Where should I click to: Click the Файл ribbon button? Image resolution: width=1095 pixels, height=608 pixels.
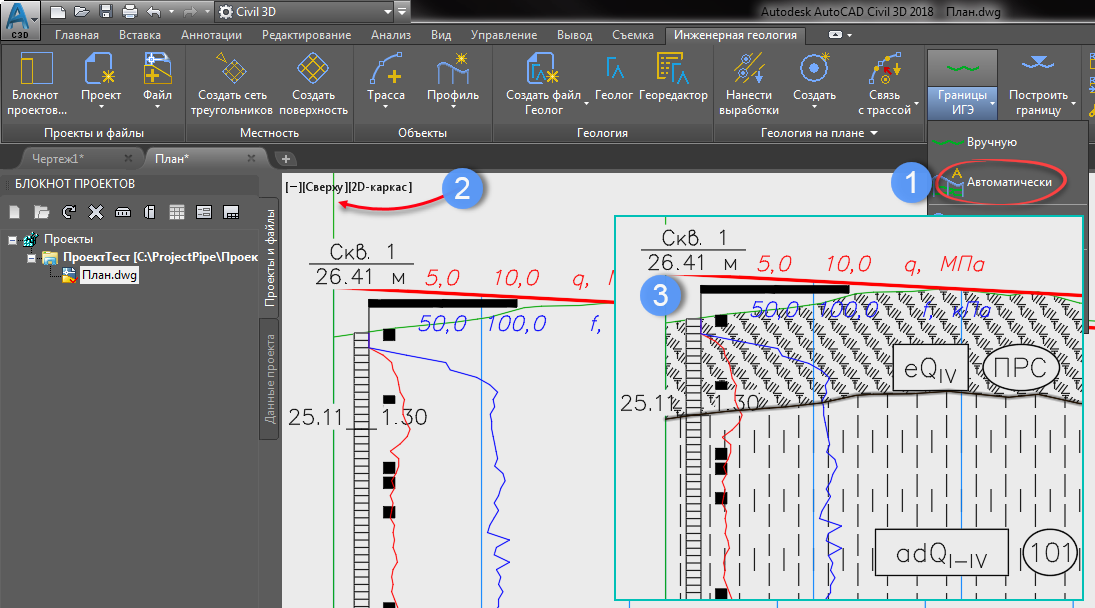click(x=157, y=82)
